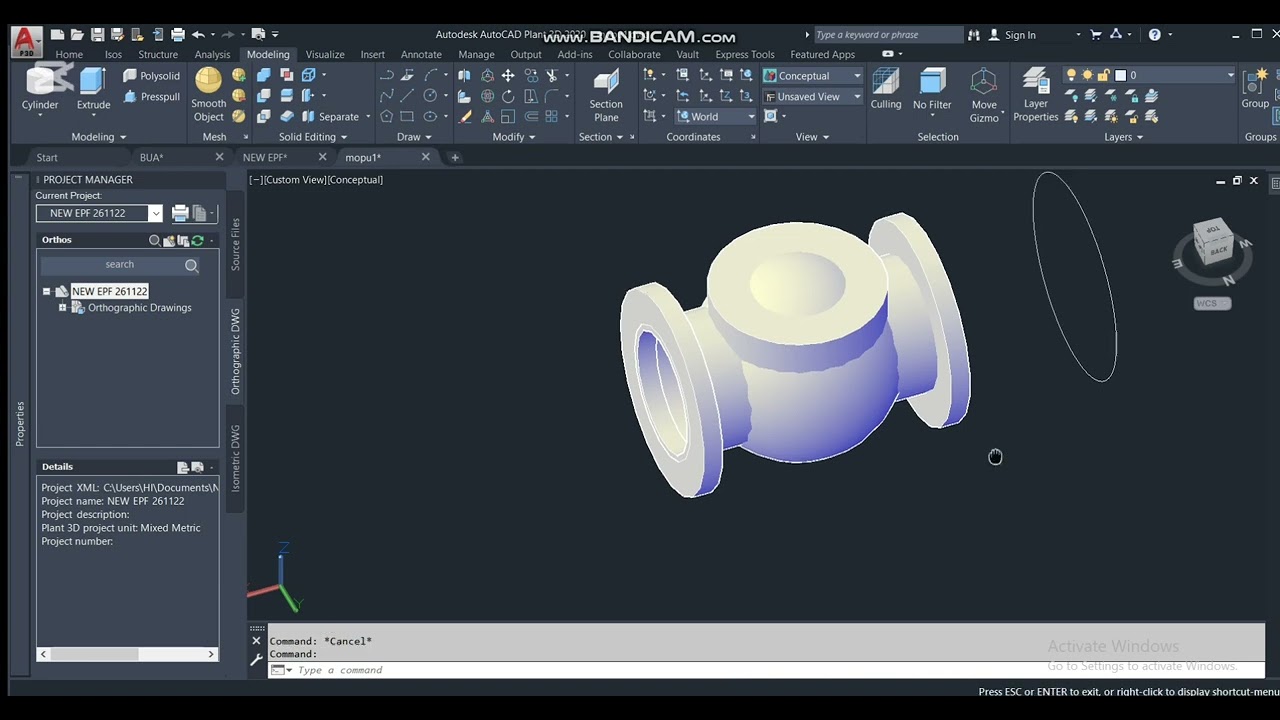Close the NEW EPF* drawing tab

pos(322,157)
